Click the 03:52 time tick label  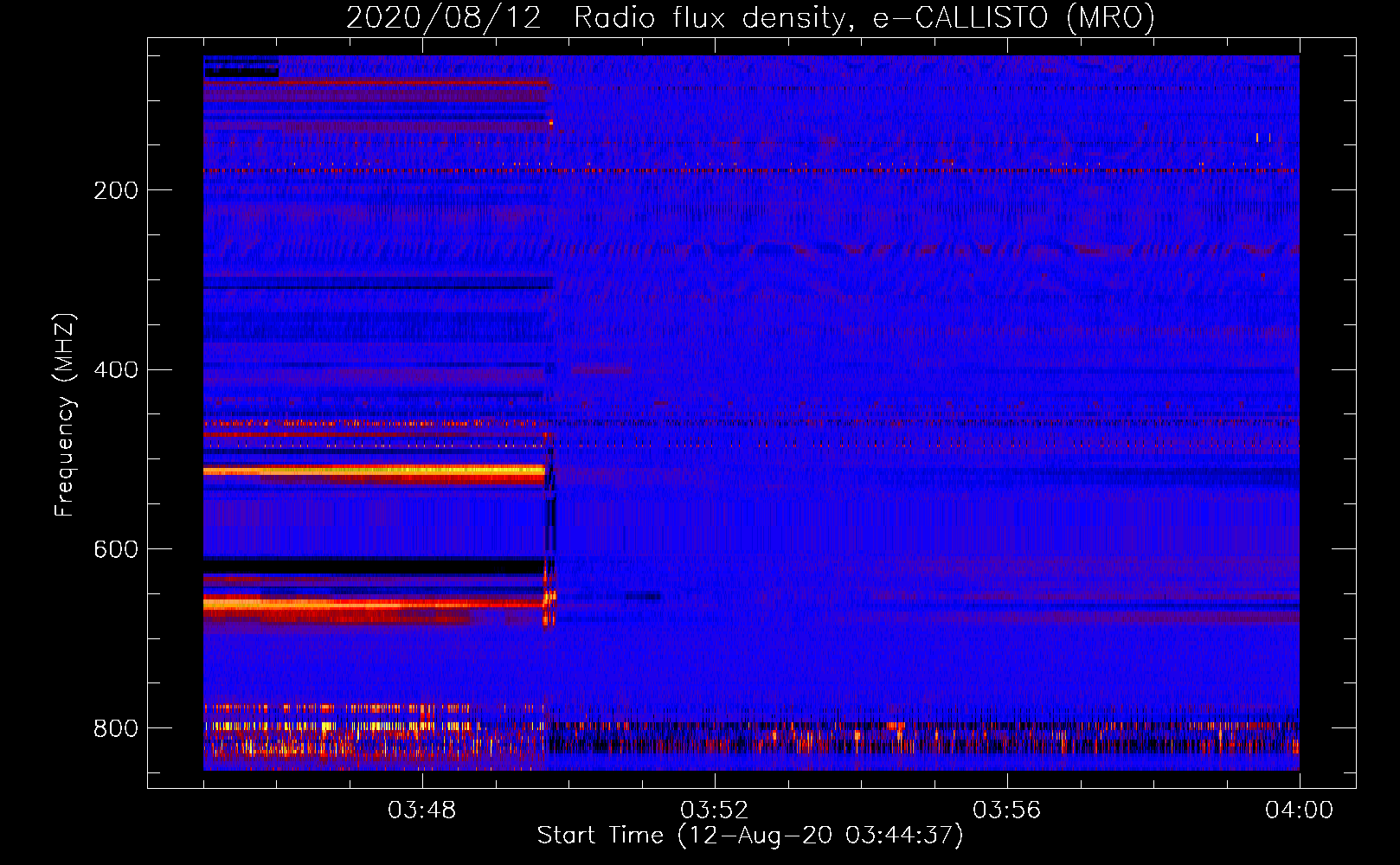click(715, 811)
